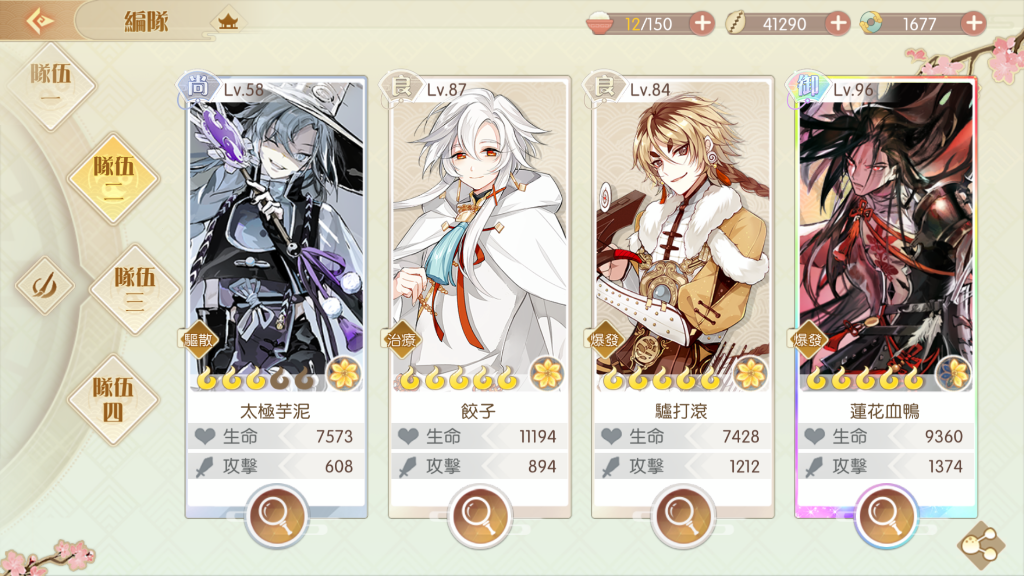
Task: Tap the share-like diamond icon in bottom corner
Action: pyautogui.click(x=982, y=545)
